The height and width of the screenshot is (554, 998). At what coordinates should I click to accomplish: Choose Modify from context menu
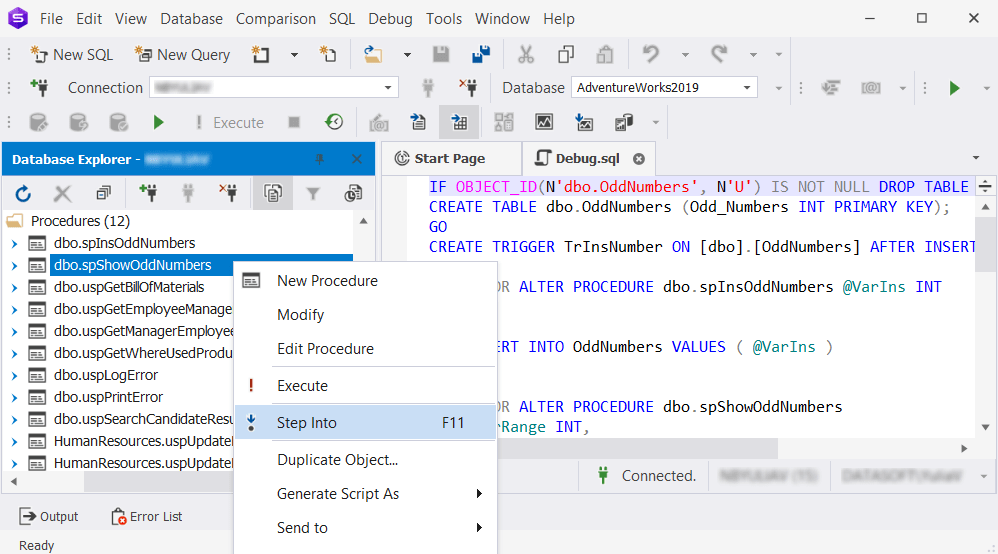365,315
